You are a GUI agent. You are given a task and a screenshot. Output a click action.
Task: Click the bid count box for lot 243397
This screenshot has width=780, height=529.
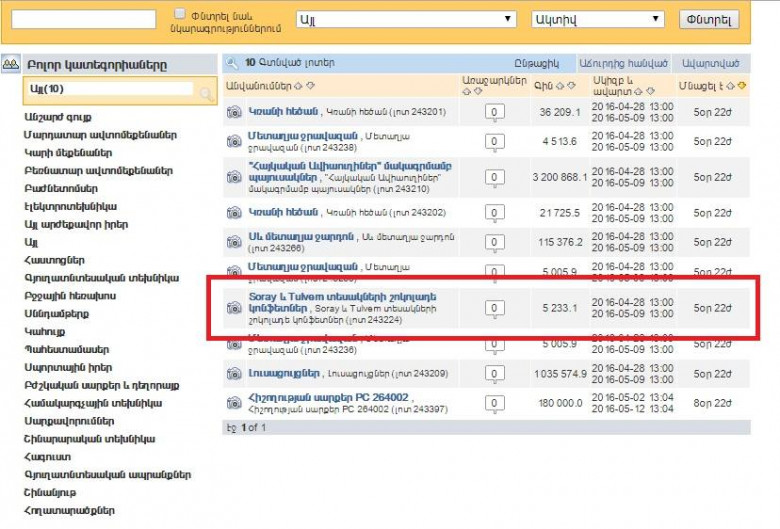[x=493, y=403]
